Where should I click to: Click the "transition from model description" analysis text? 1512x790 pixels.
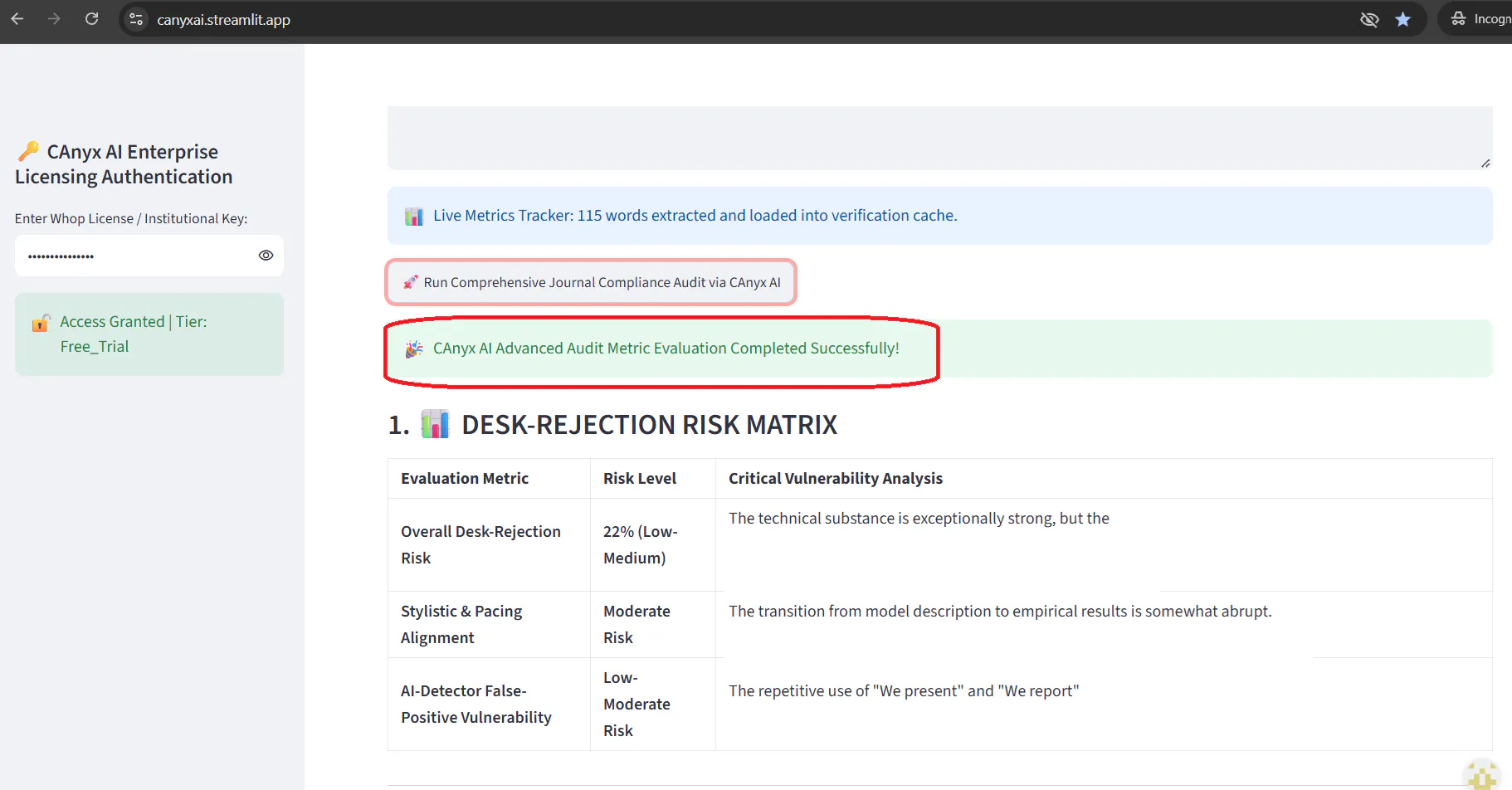point(1000,611)
